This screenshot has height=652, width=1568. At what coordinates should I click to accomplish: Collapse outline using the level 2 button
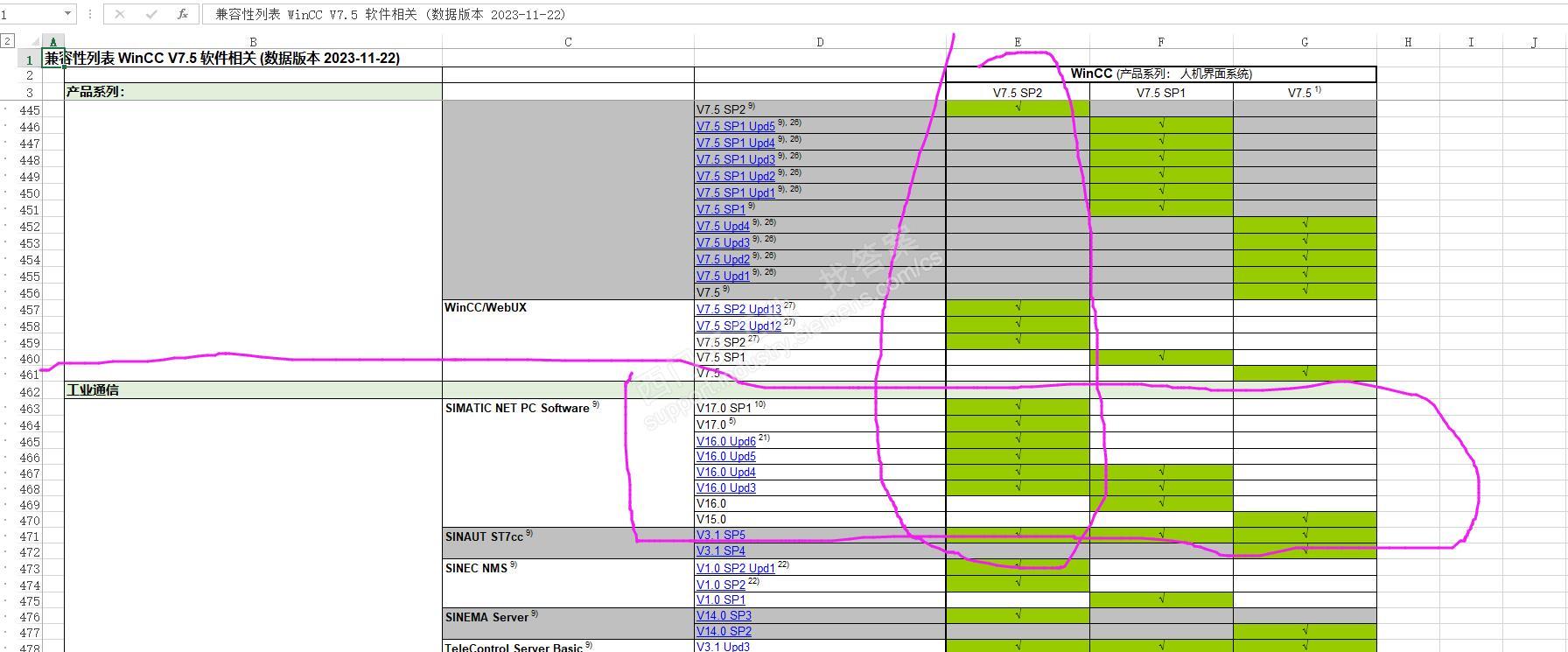coord(7,40)
